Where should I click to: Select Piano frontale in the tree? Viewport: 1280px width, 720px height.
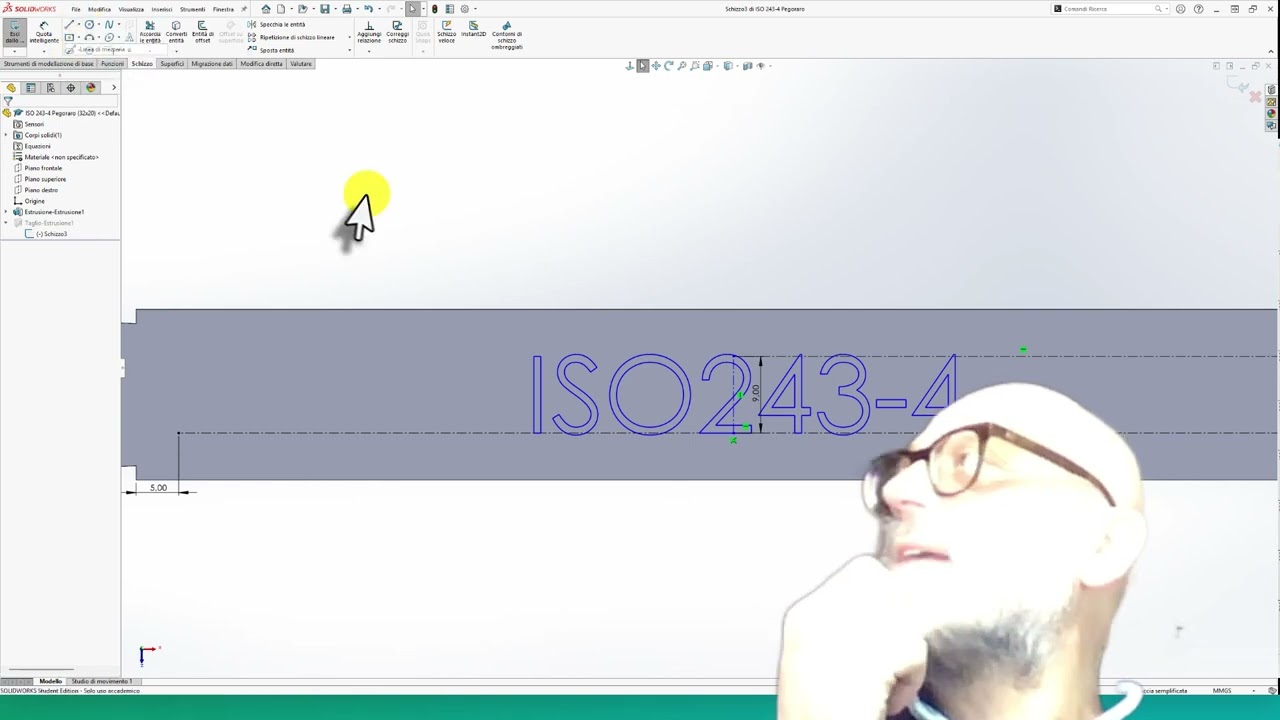click(x=43, y=168)
